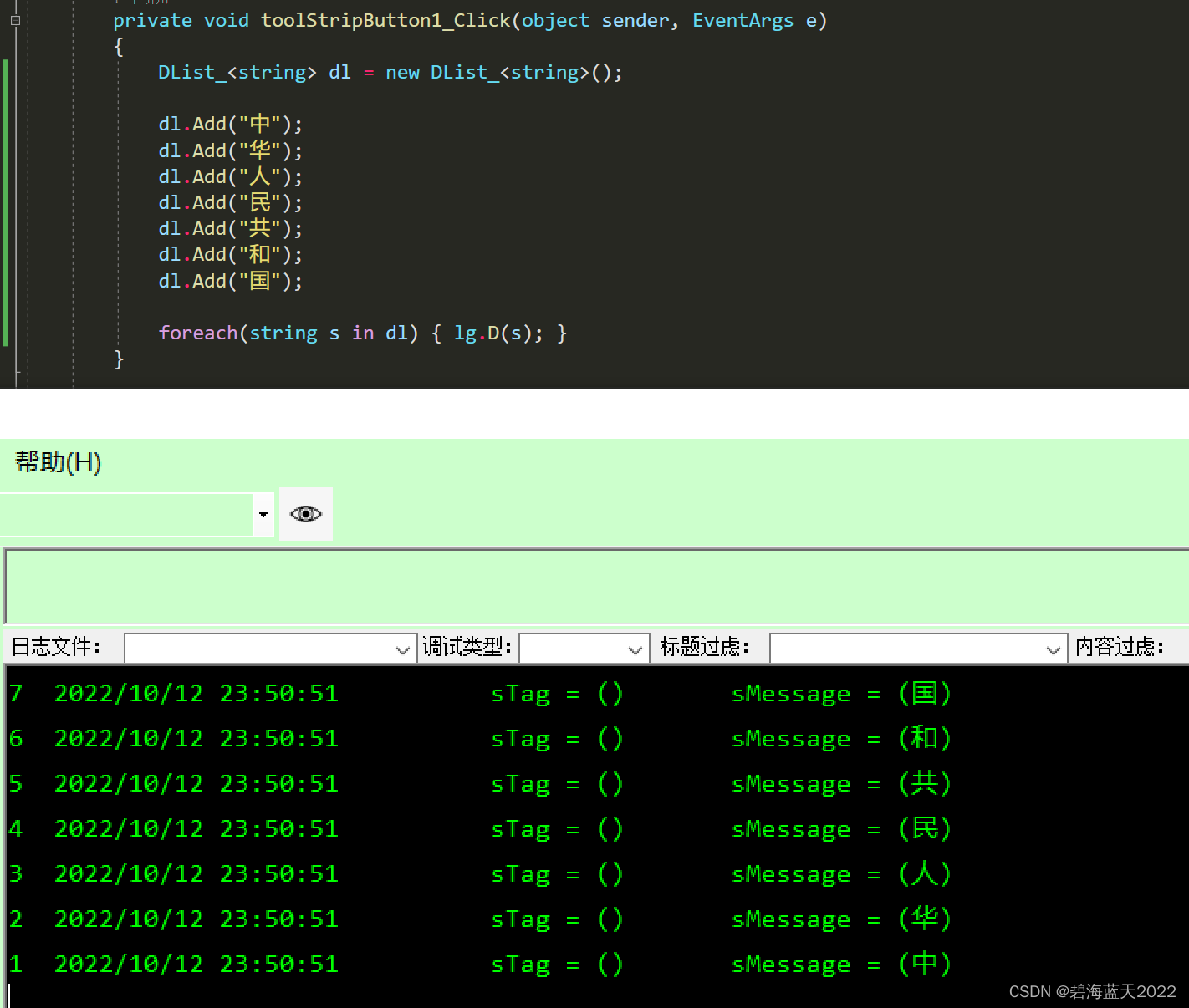Collapse the toolStripButton1_Click method outline
The width and height of the screenshot is (1189, 1008).
[15, 20]
